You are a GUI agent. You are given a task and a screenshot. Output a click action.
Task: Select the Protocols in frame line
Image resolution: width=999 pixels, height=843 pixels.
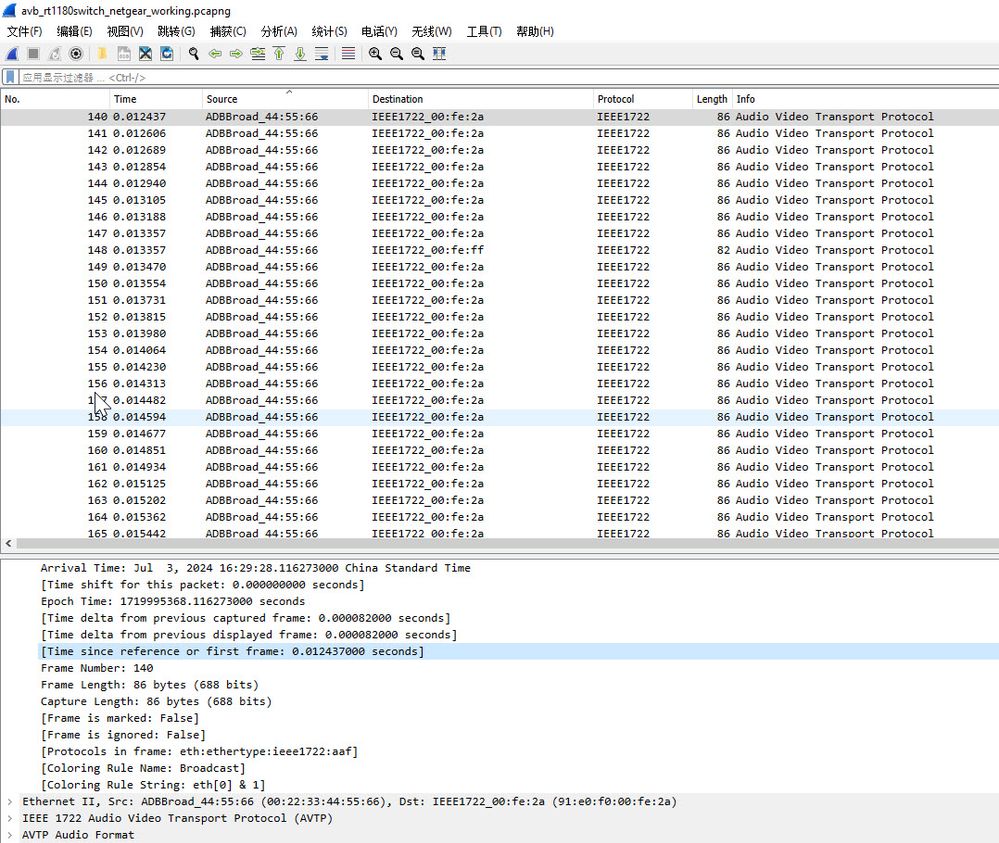[199, 751]
